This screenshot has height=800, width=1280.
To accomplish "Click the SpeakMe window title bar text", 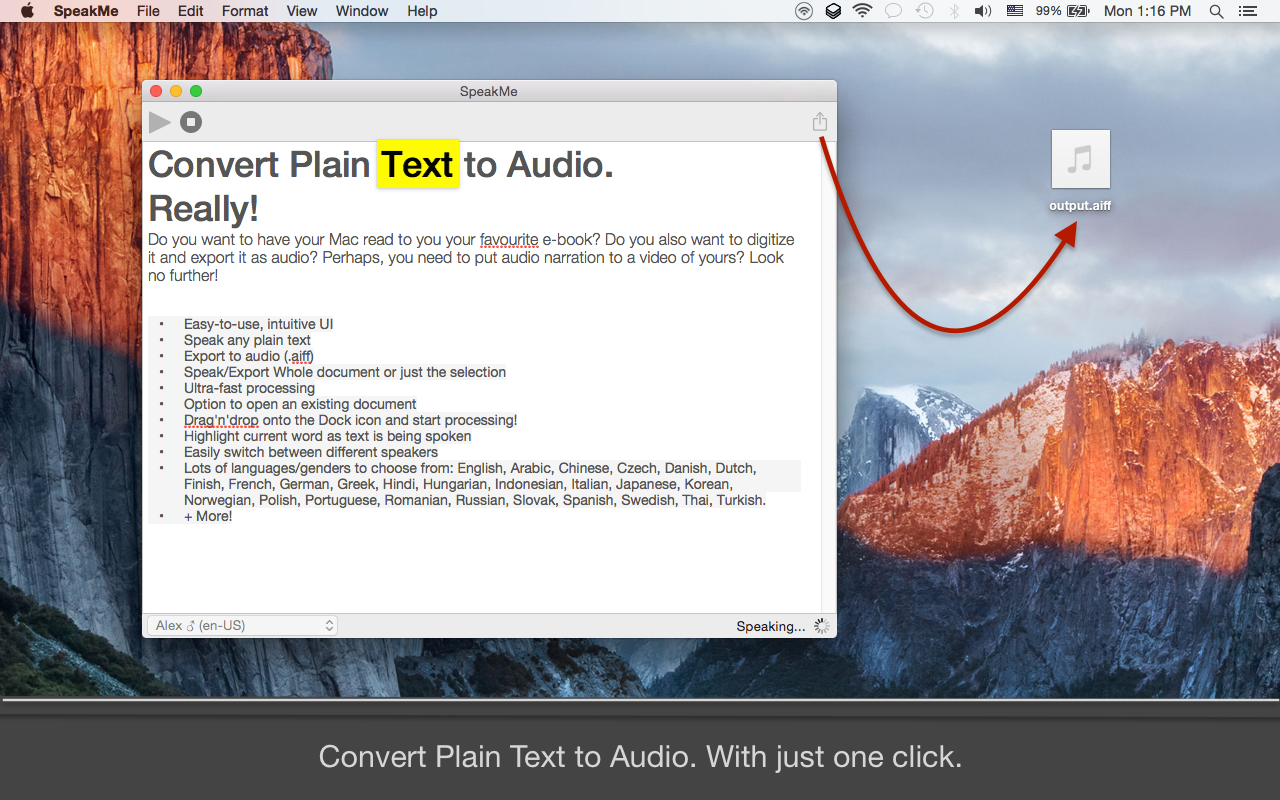I will [x=489, y=91].
